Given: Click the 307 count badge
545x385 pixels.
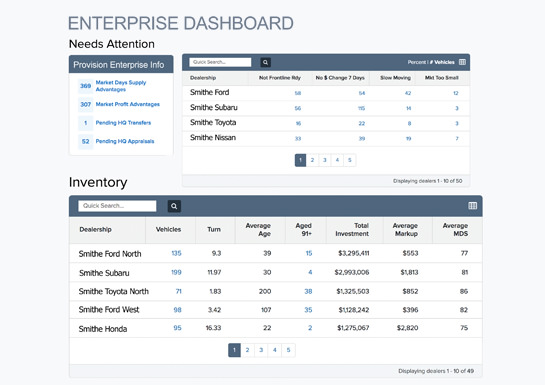Looking at the screenshot, I should point(86,104).
